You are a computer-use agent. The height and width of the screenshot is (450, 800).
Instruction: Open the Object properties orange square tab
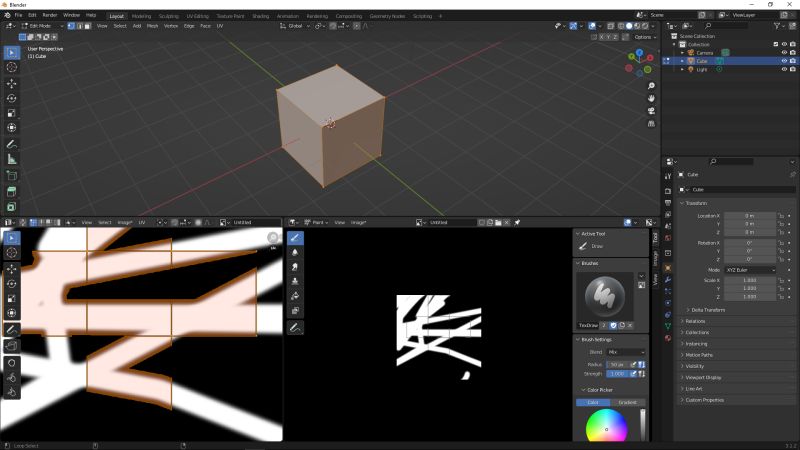[x=668, y=268]
